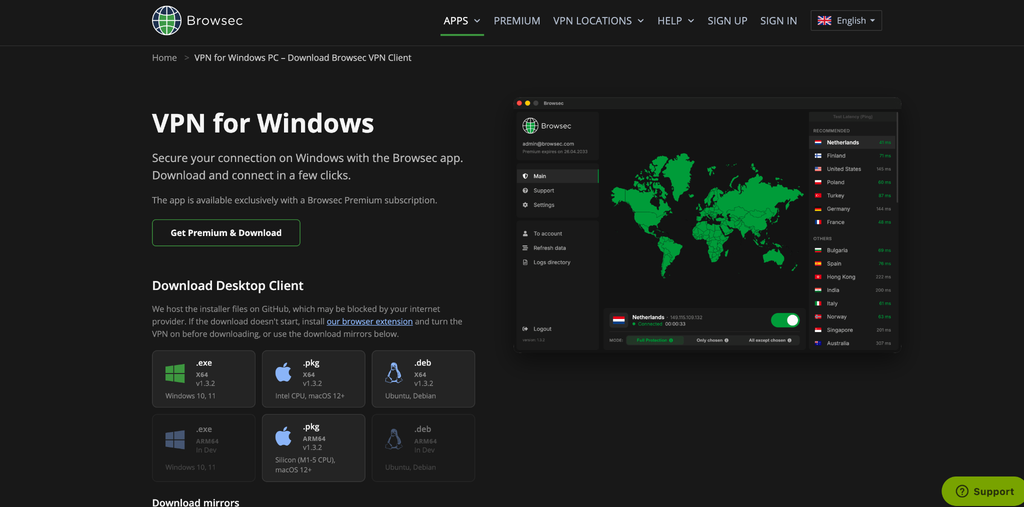The height and width of the screenshot is (507, 1024).
Task: Click the green world map in app preview
Action: pyautogui.click(x=707, y=214)
